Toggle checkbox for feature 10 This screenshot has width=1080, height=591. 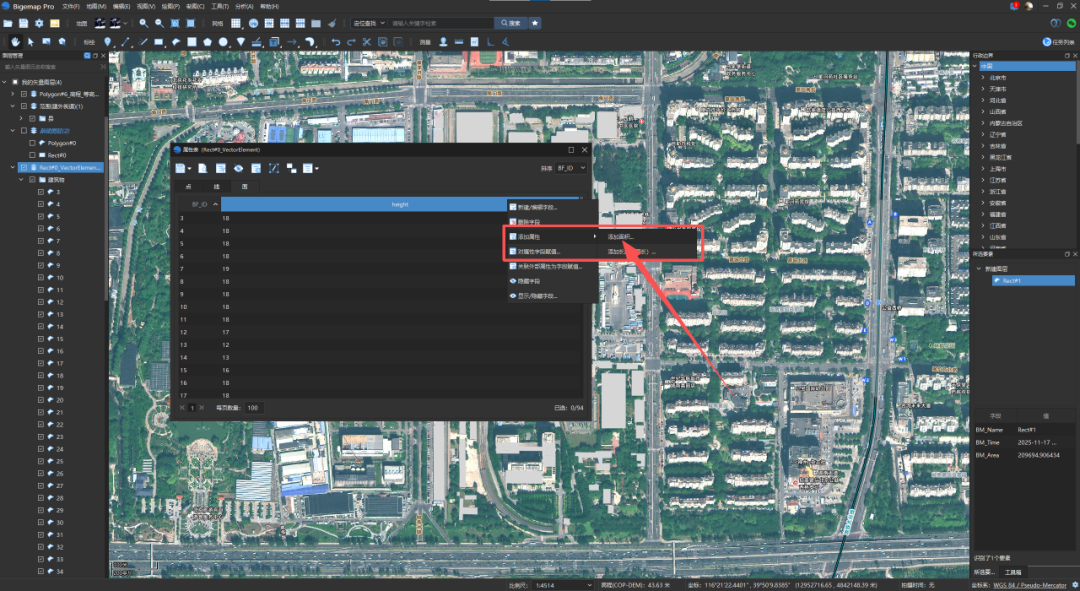pyautogui.click(x=41, y=278)
